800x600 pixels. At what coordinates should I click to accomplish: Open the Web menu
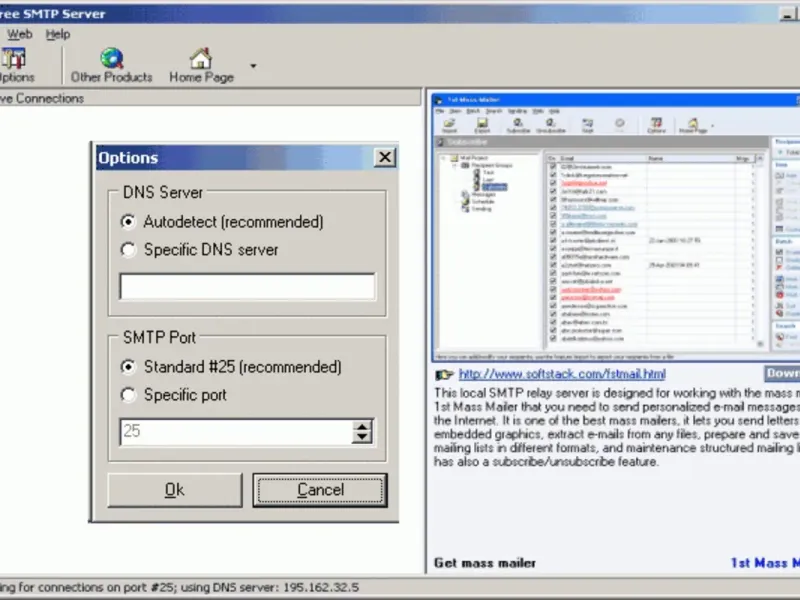19,34
